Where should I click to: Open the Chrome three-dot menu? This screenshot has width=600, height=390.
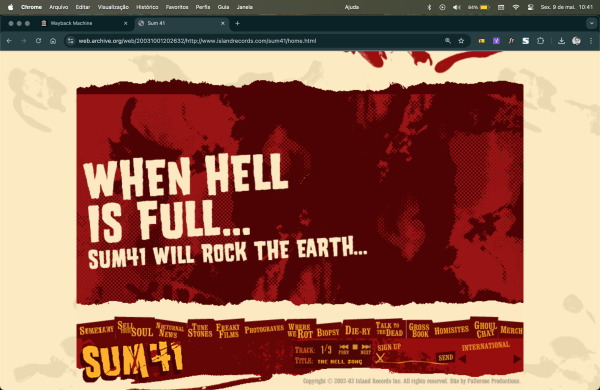[x=591, y=41]
